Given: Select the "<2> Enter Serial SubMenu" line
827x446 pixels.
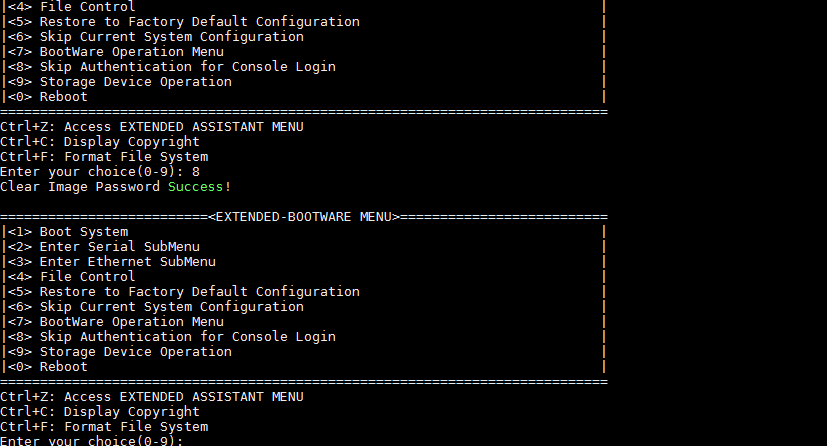Looking at the screenshot, I should (104, 247).
